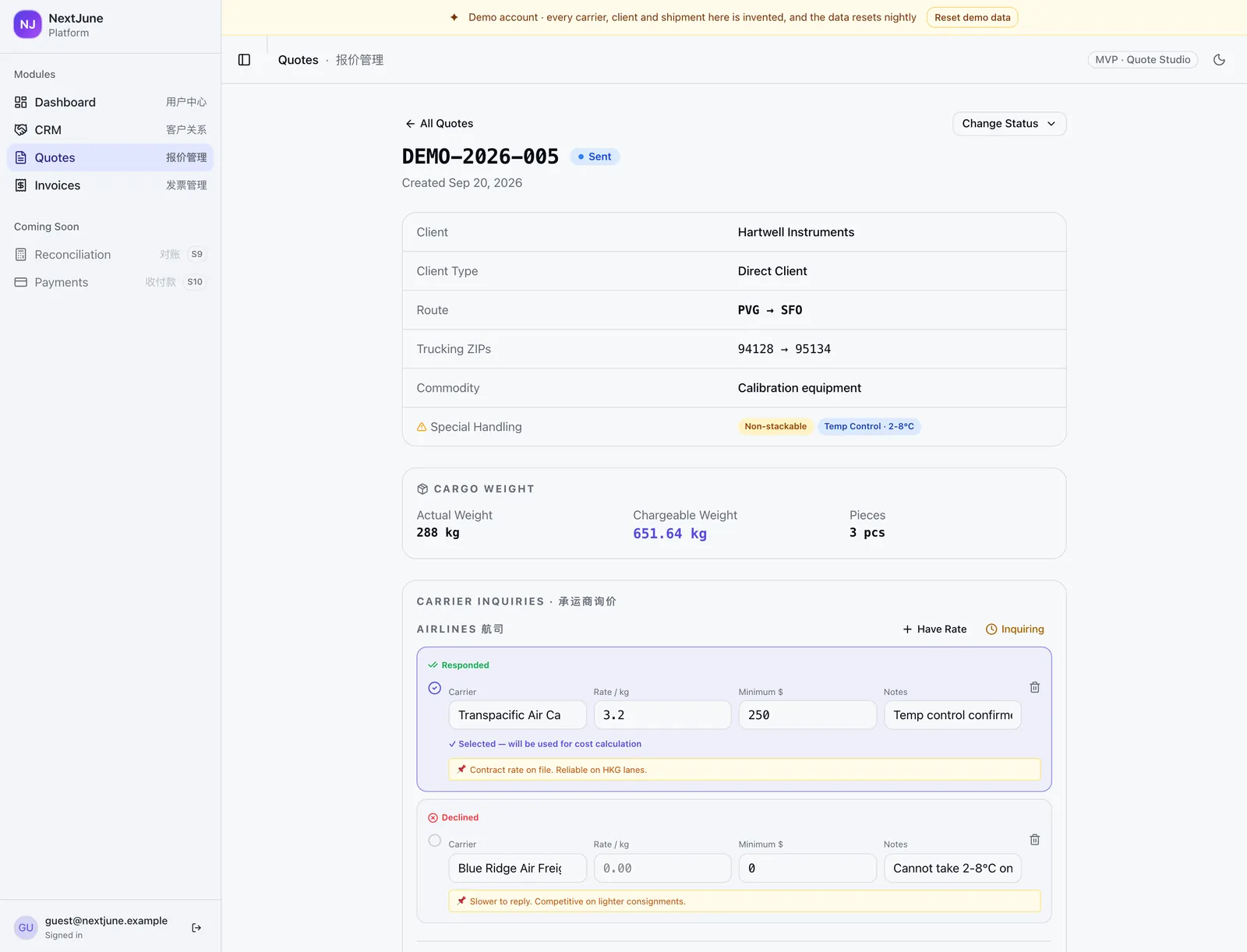Click the Temp Control 2-8°C tag
The height and width of the screenshot is (952, 1247).
pyautogui.click(x=869, y=427)
